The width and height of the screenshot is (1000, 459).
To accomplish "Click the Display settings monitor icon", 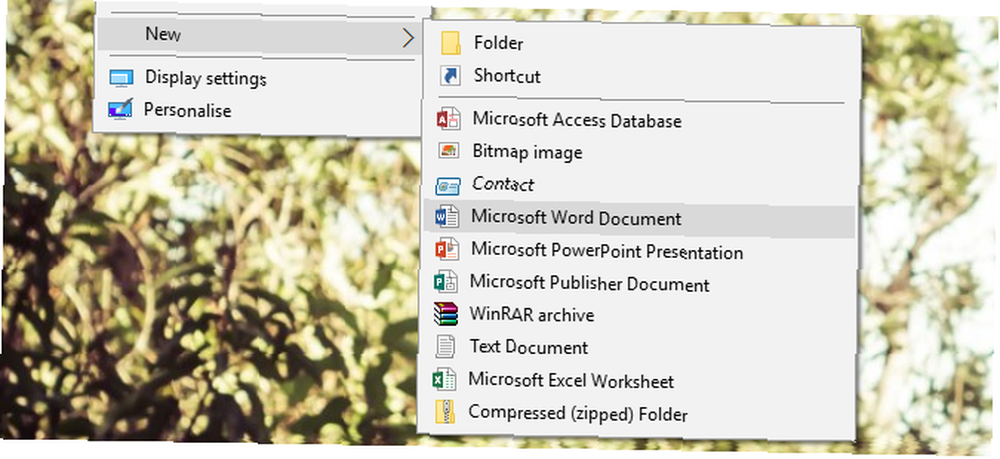I will click(121, 78).
